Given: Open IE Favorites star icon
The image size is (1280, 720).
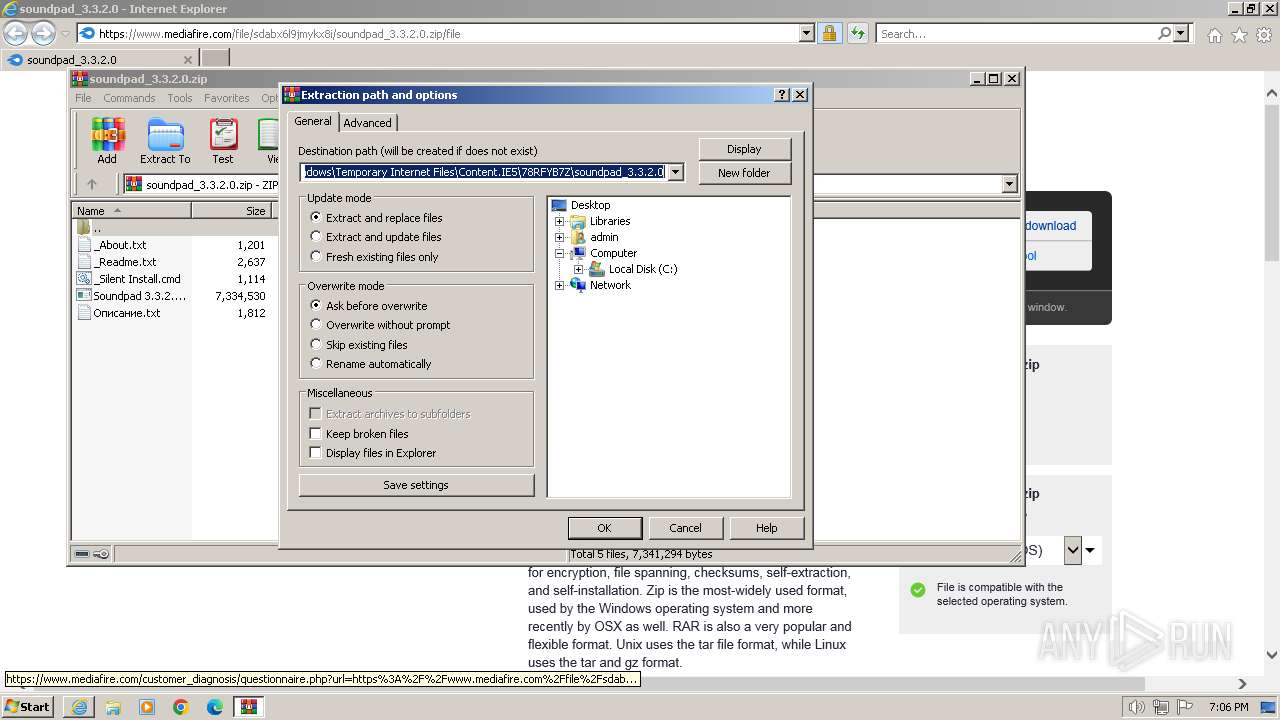Looking at the screenshot, I should click(1239, 35).
